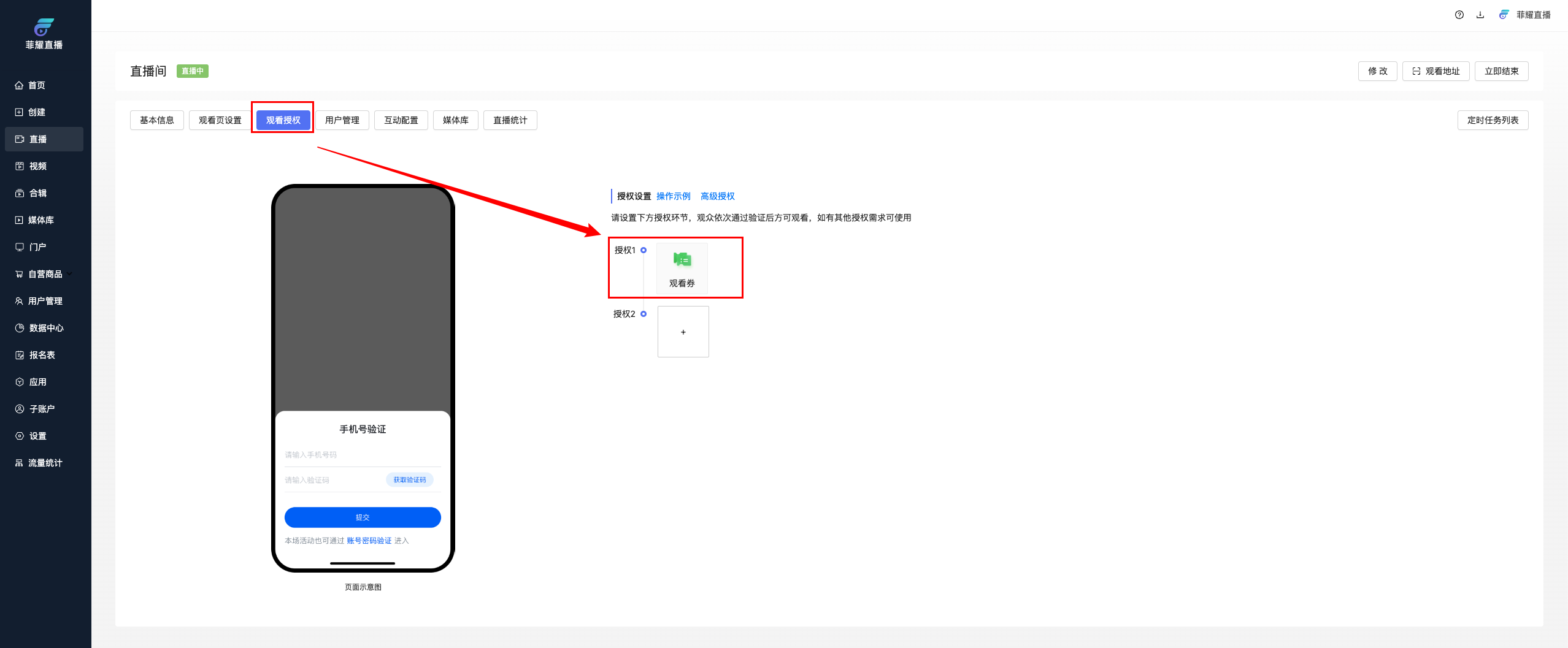This screenshot has width=1568, height=648.
Task: Click the download icon in top bar
Action: point(1480,15)
